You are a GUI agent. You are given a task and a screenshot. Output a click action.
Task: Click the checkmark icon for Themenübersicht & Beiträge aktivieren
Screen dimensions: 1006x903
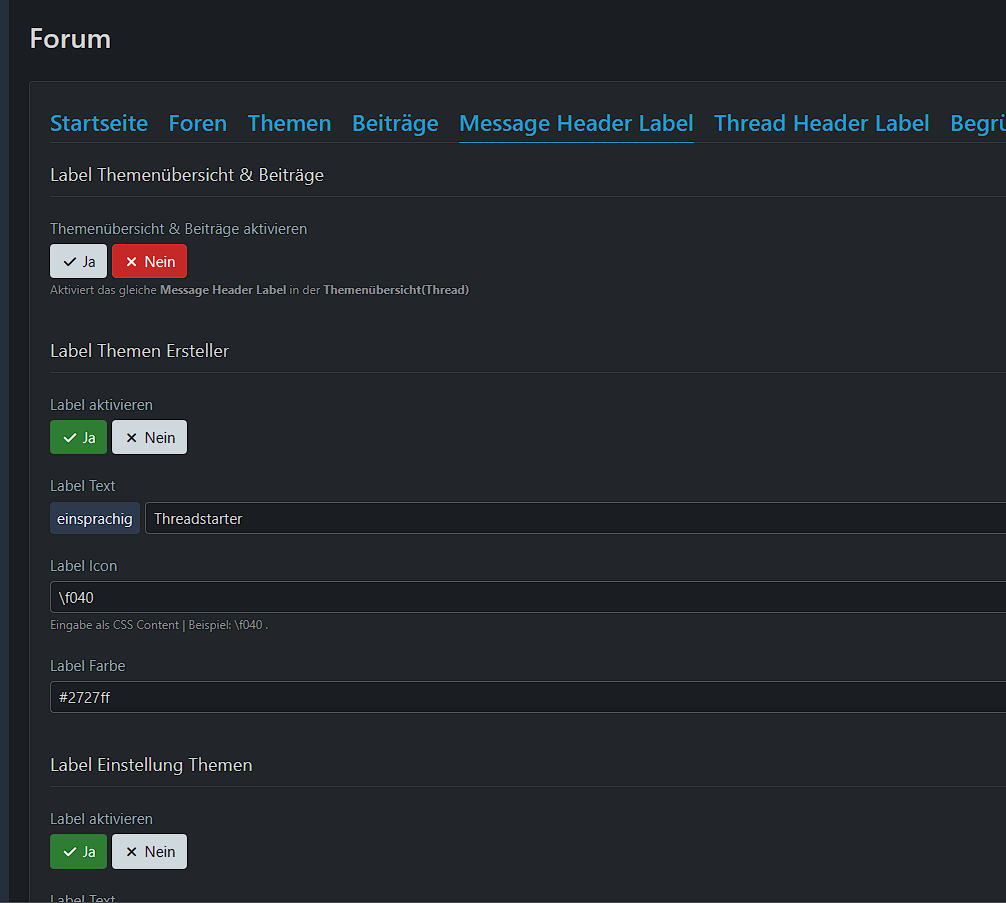69,262
